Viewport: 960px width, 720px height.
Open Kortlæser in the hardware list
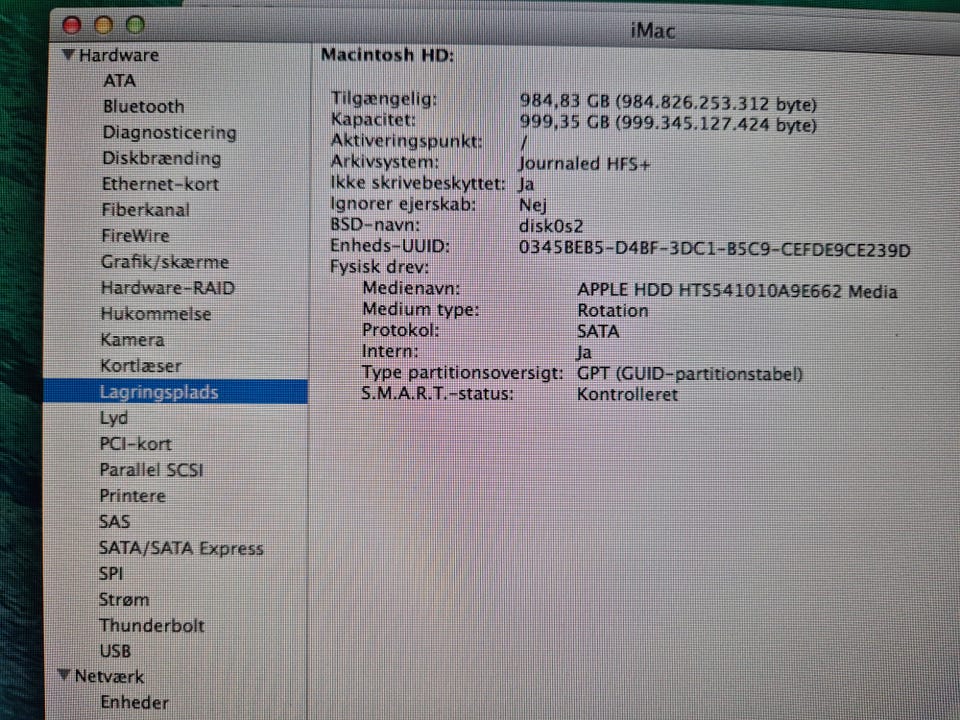pos(141,366)
